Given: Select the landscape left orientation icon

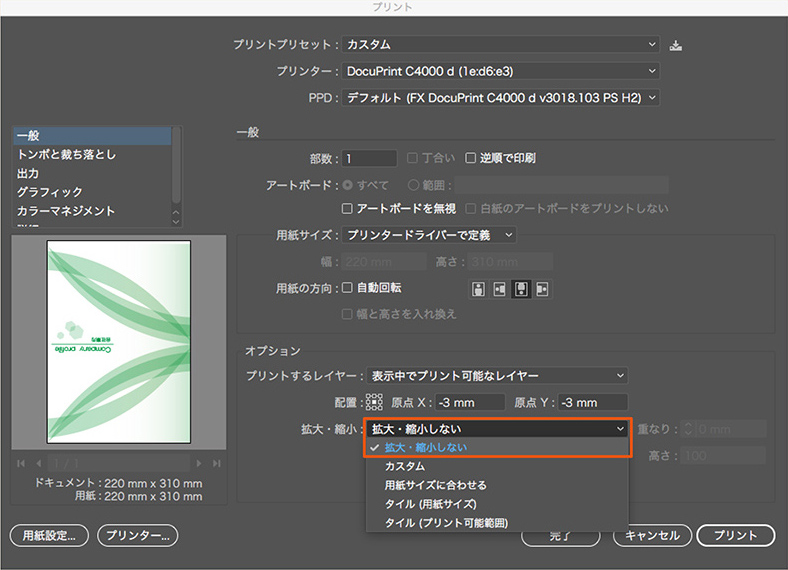Looking at the screenshot, I should tap(500, 289).
